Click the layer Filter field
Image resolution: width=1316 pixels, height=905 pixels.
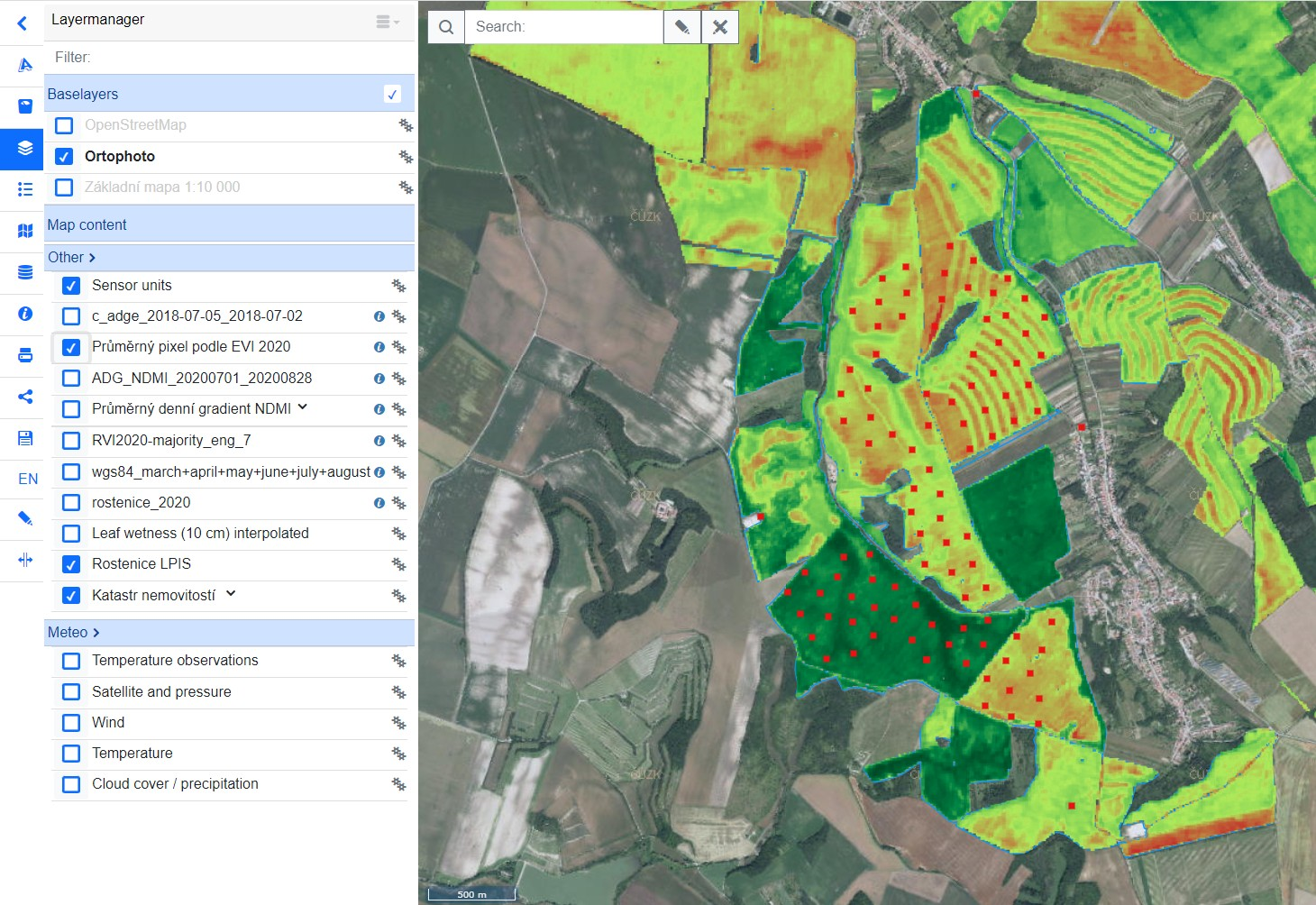(230, 57)
